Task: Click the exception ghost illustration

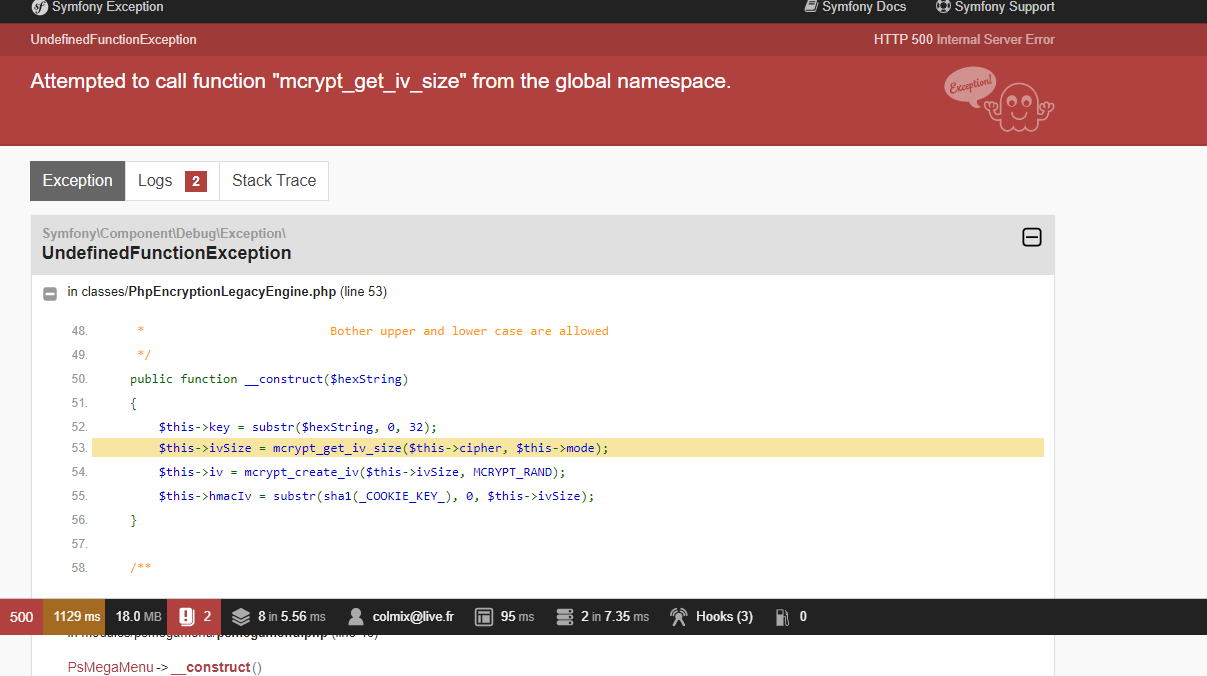Action: 1018,104
